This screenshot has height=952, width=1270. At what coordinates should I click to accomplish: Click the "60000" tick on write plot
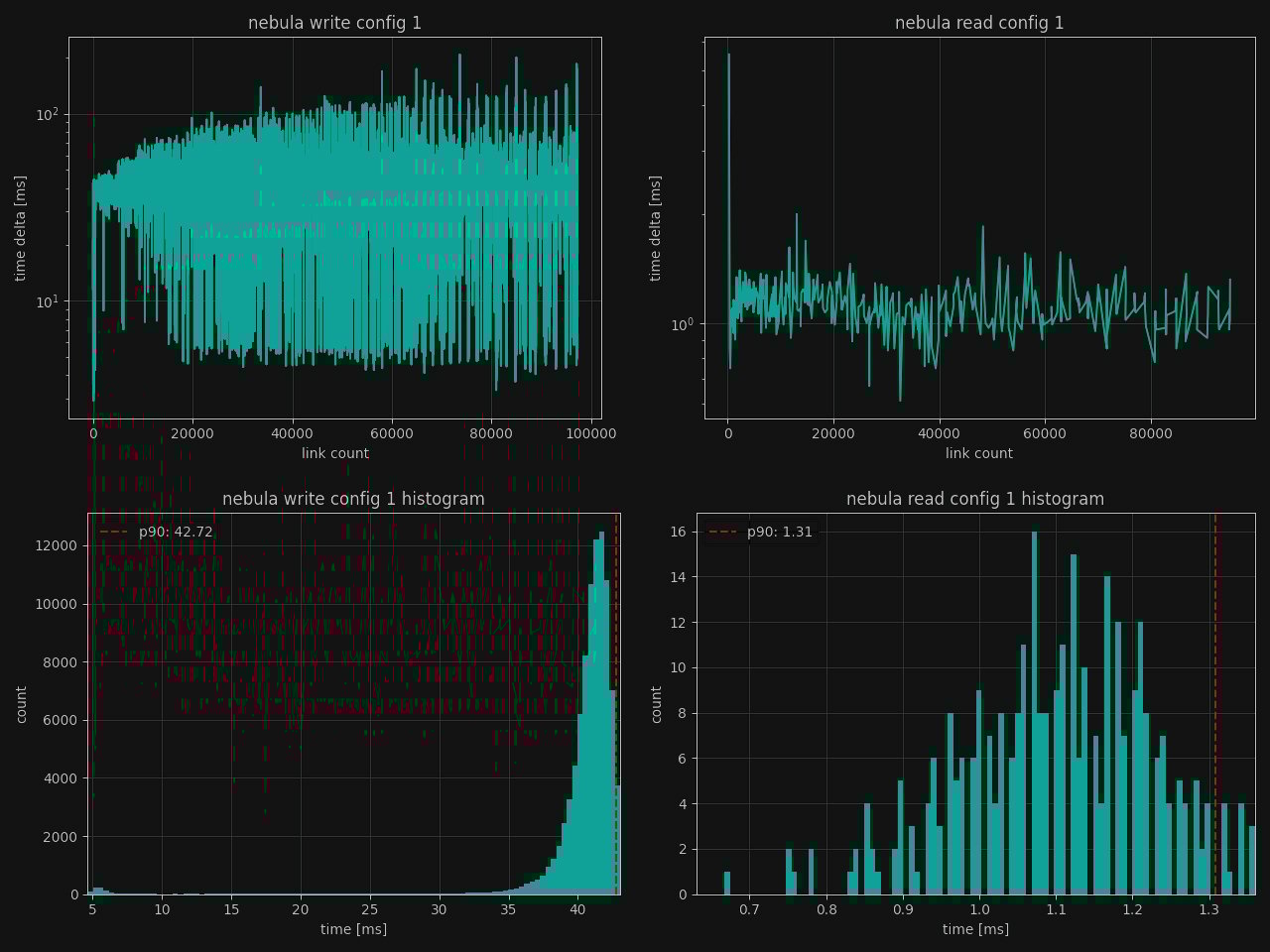(392, 433)
